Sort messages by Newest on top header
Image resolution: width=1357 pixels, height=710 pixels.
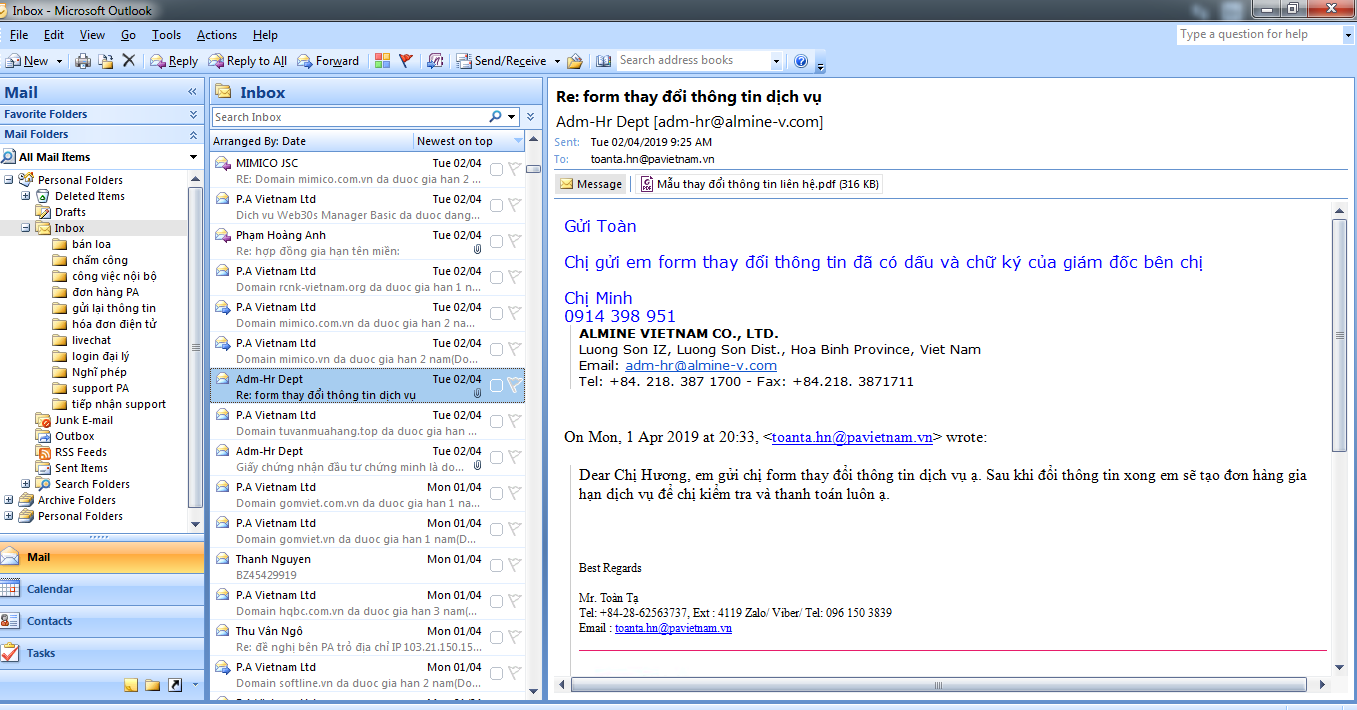(x=468, y=141)
